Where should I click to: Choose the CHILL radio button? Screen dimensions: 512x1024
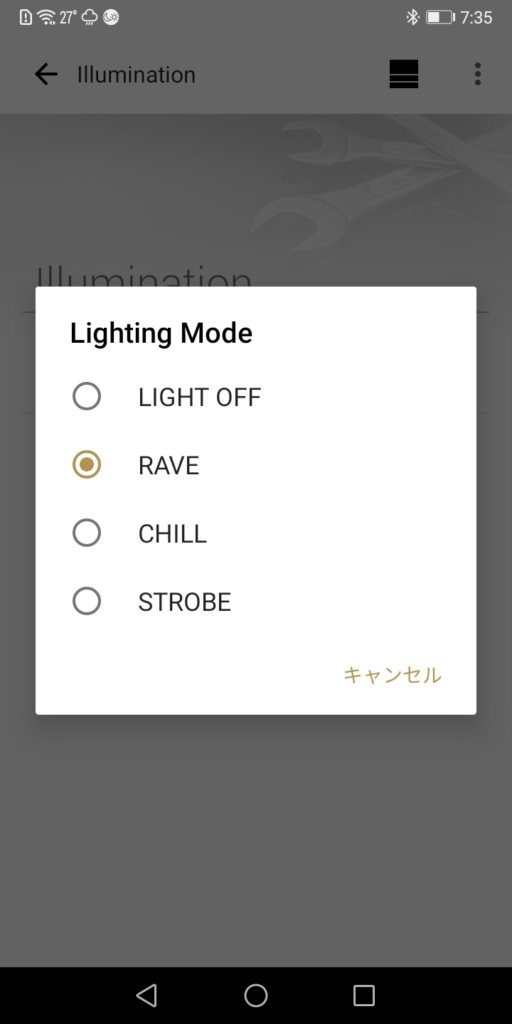86,533
